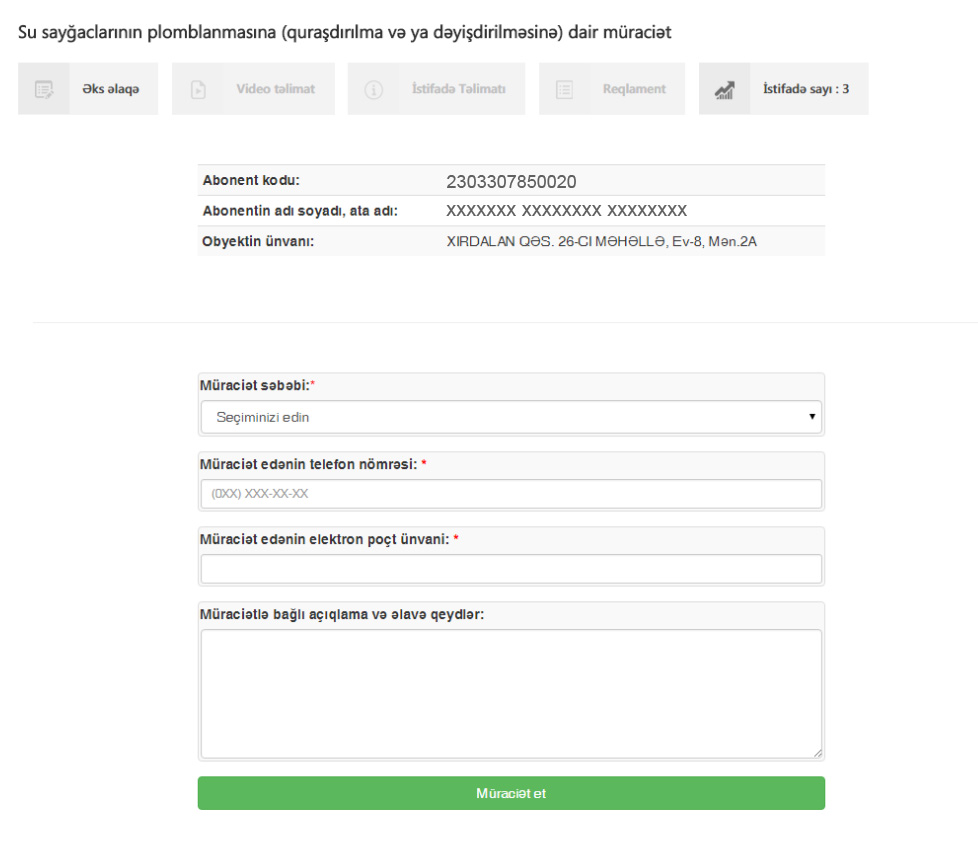Click the İstifadə sayı chart icon

[x=724, y=90]
